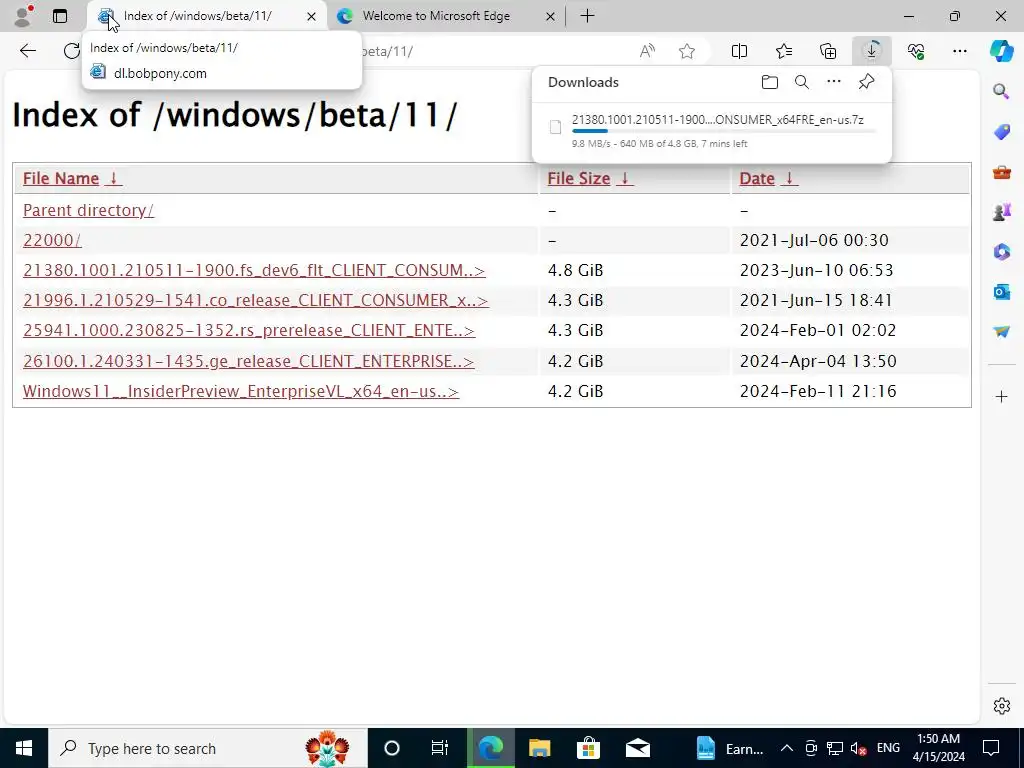Download Windows11 InsiderPreview EnterpriseVL file

241,391
